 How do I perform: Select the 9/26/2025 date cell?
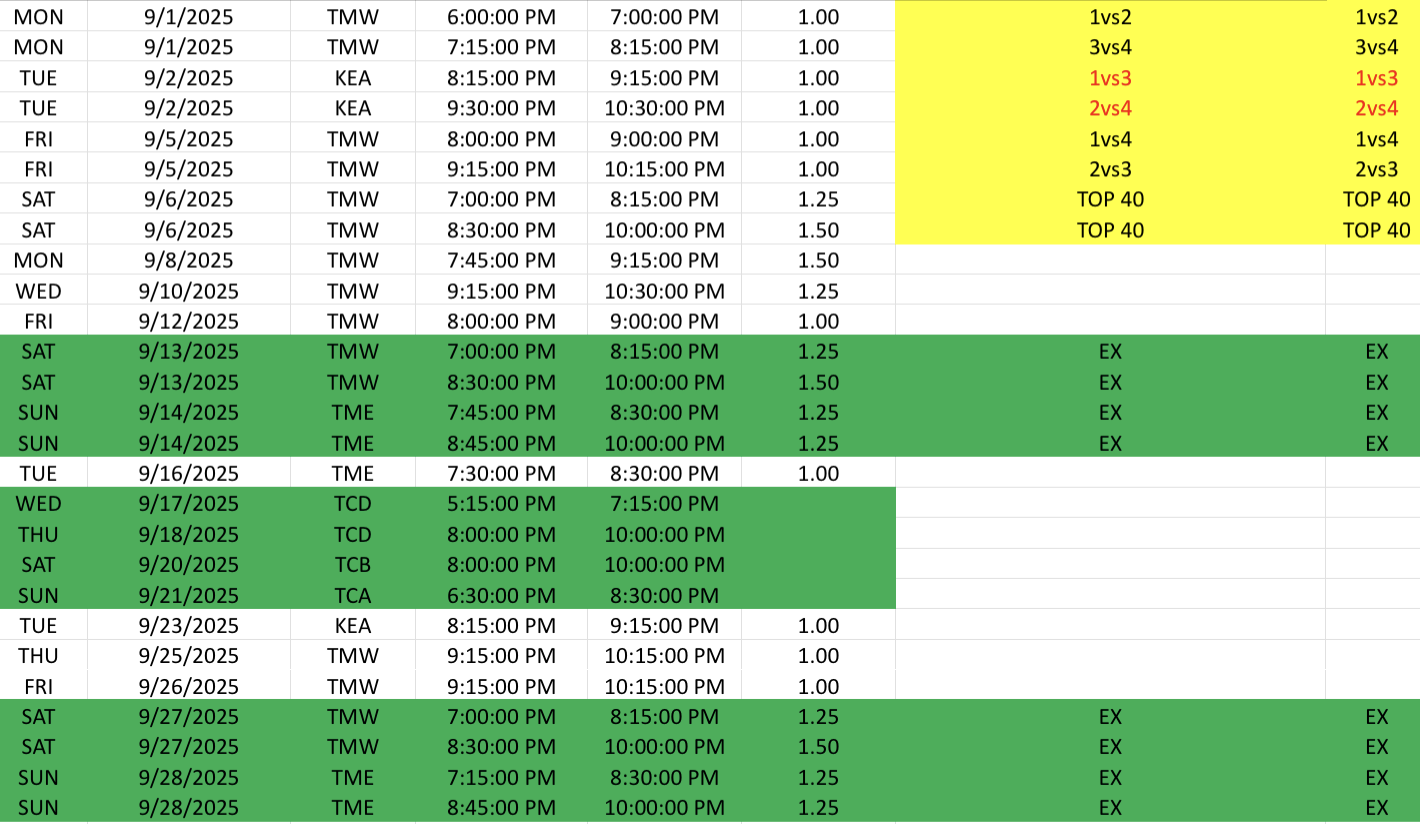[x=189, y=686]
